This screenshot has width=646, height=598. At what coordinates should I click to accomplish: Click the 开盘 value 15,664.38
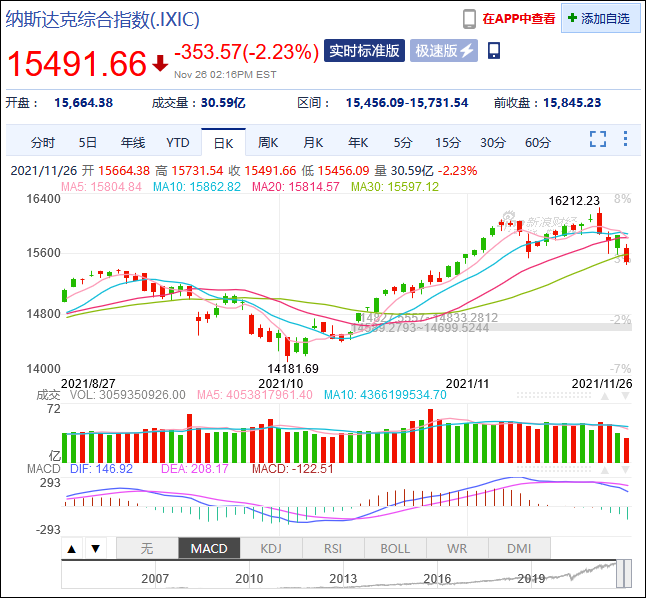pyautogui.click(x=84, y=103)
